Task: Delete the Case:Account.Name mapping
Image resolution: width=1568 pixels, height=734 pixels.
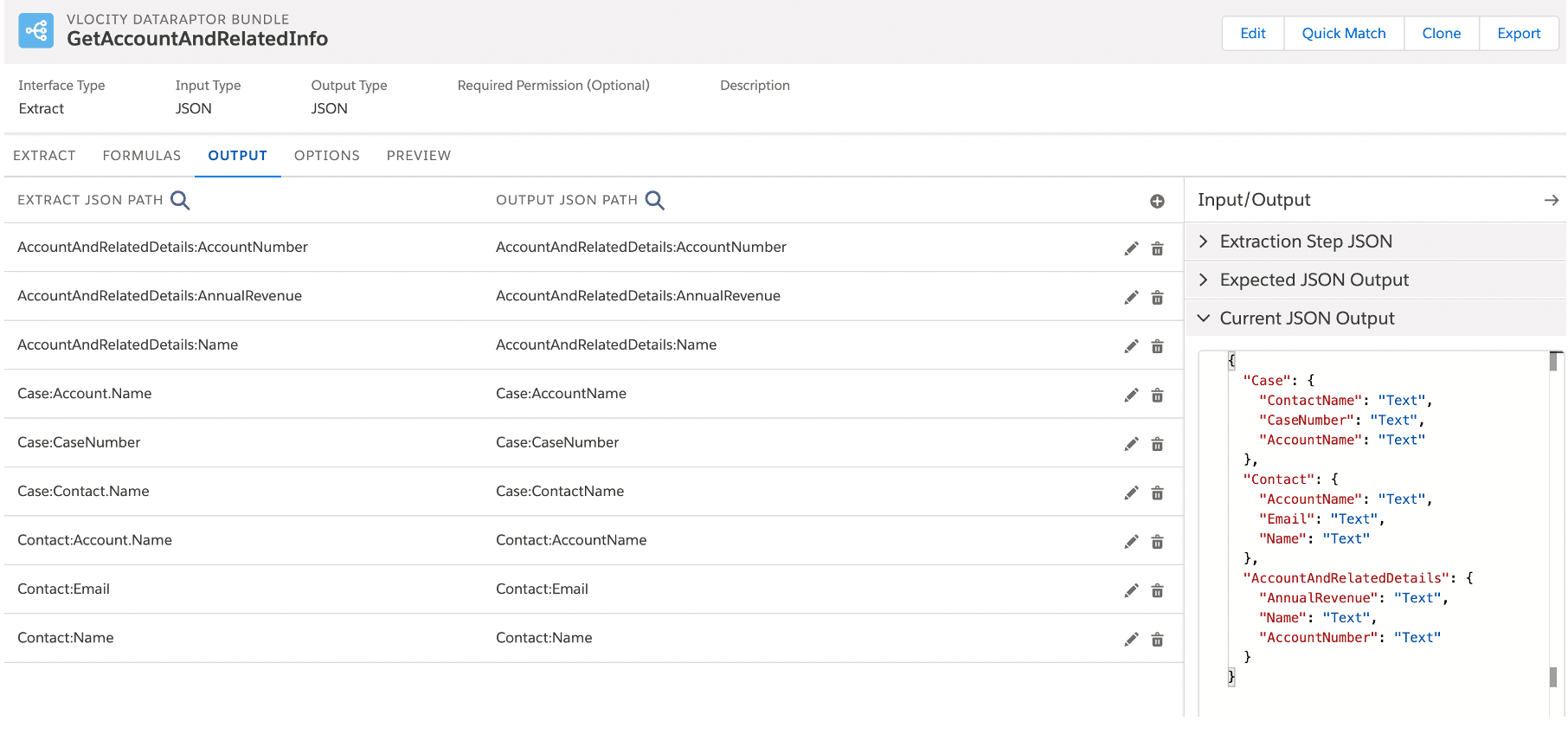Action: pos(1157,396)
